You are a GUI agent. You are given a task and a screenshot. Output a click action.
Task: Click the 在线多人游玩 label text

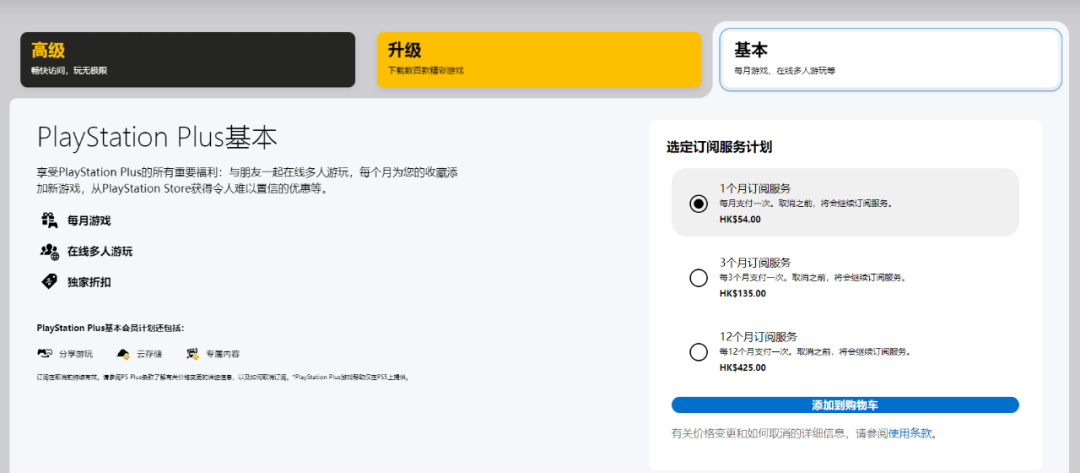[100, 251]
